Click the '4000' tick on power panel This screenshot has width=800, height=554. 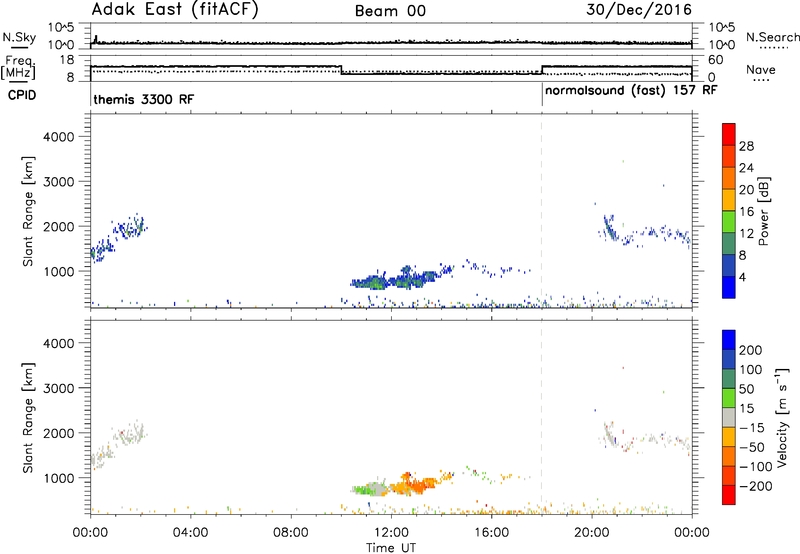tap(59, 137)
